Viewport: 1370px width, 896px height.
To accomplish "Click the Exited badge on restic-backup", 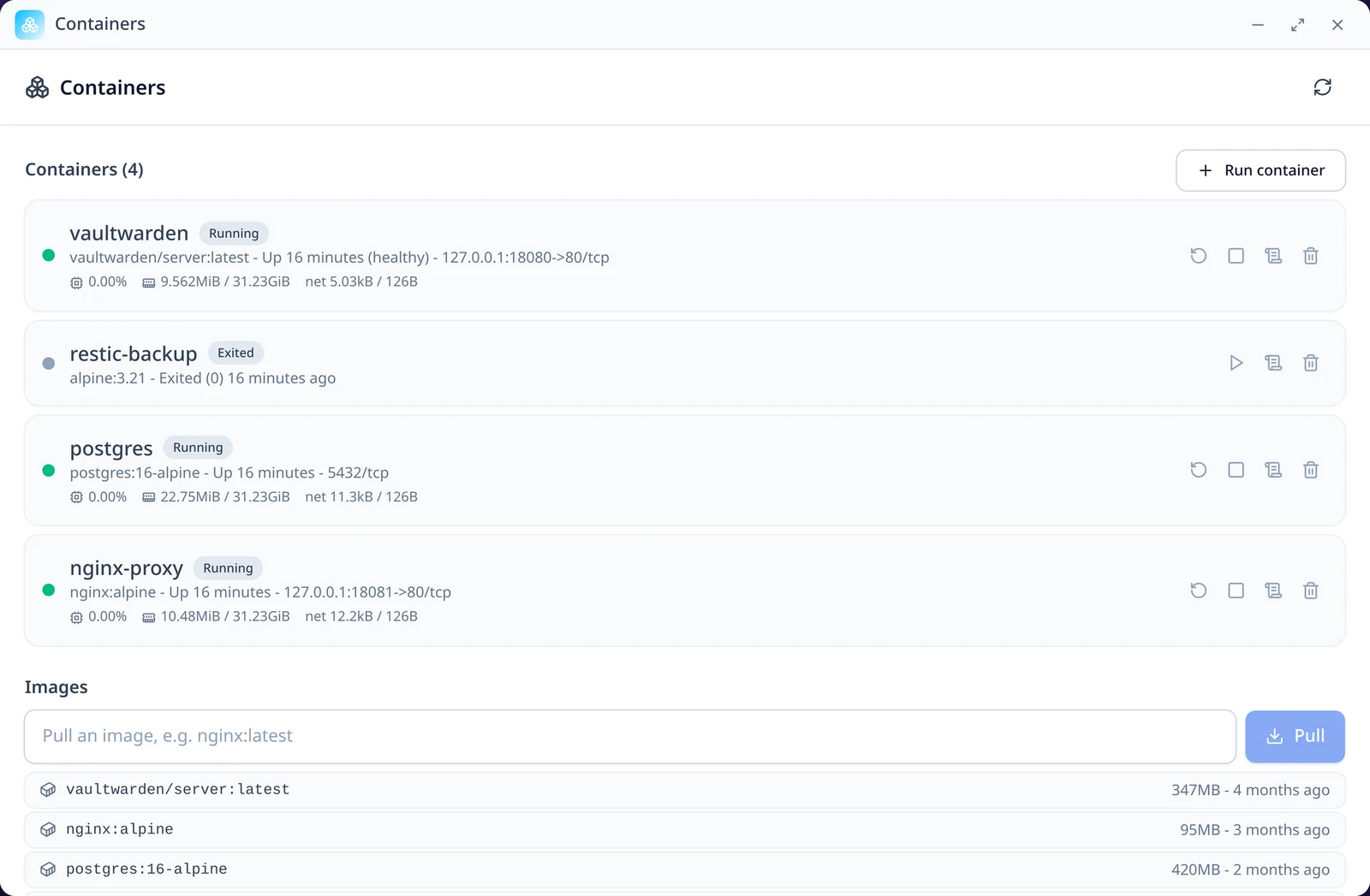I will click(x=235, y=353).
